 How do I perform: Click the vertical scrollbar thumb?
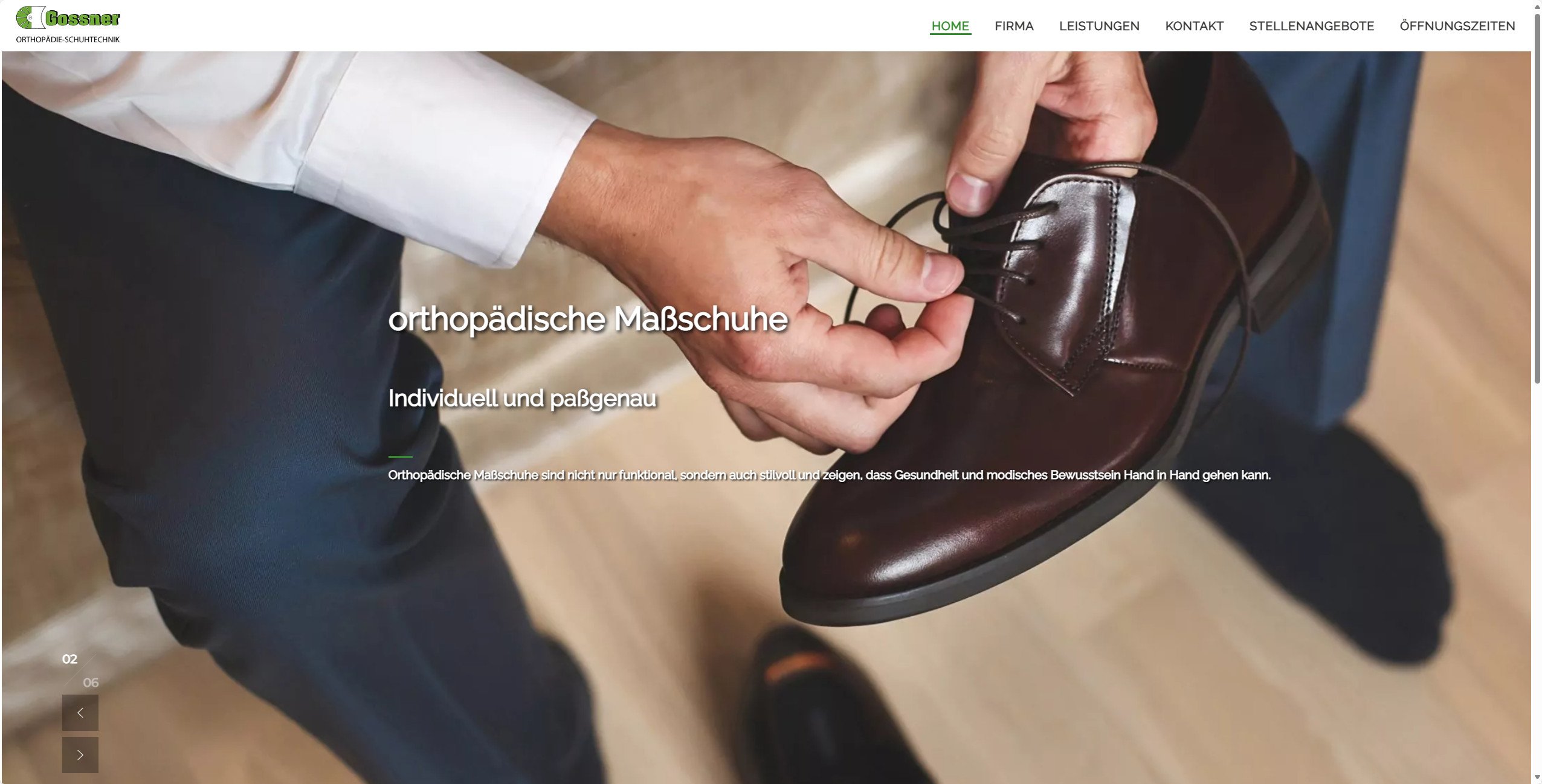click(1537, 198)
